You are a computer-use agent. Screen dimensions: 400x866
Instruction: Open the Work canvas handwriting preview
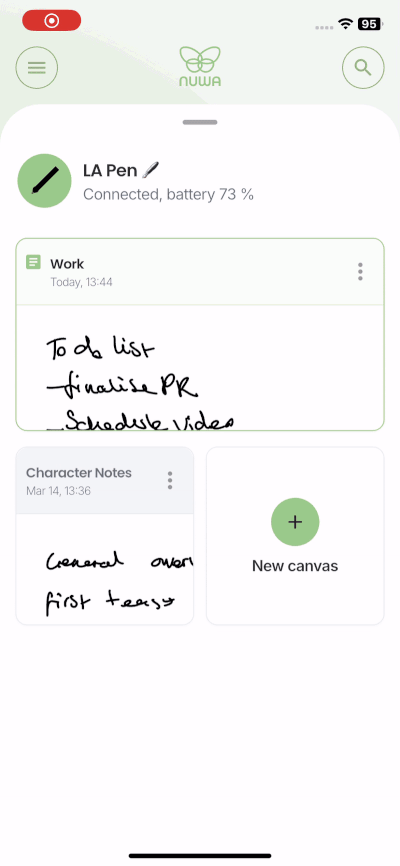coord(200,368)
